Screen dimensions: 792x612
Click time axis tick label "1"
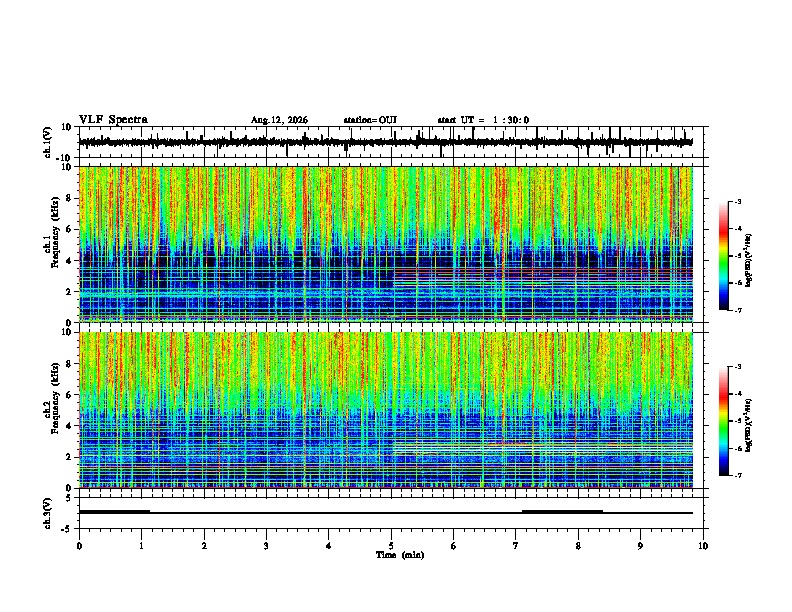[x=141, y=546]
